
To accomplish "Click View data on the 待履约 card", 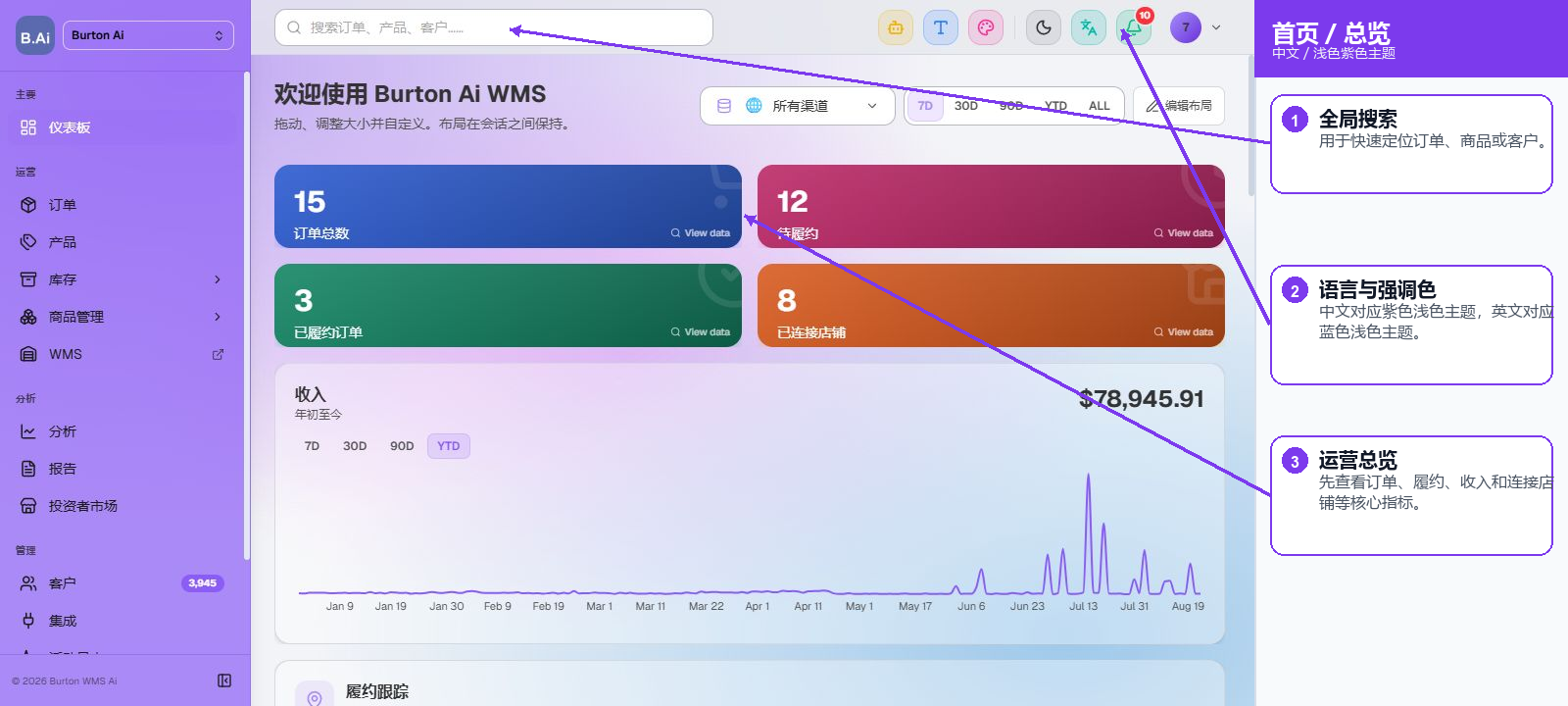I will 1184,233.
